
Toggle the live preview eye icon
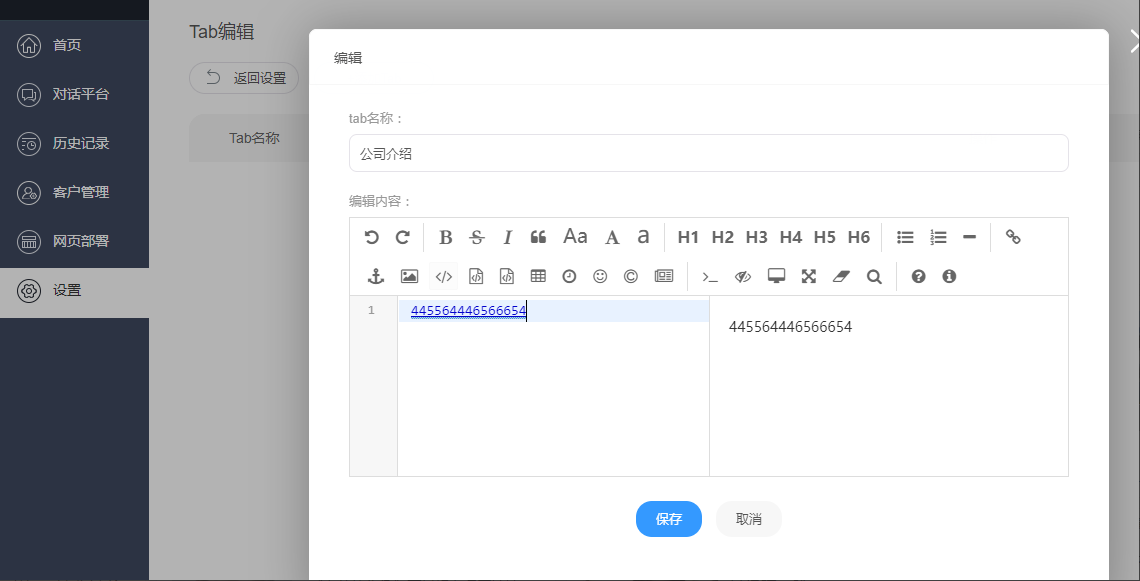tap(742, 276)
